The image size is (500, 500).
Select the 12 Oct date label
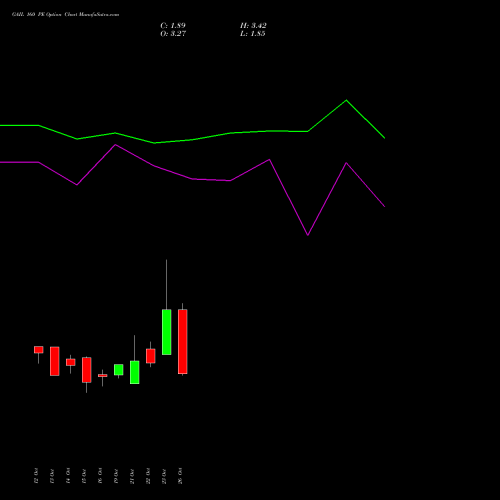36,476
